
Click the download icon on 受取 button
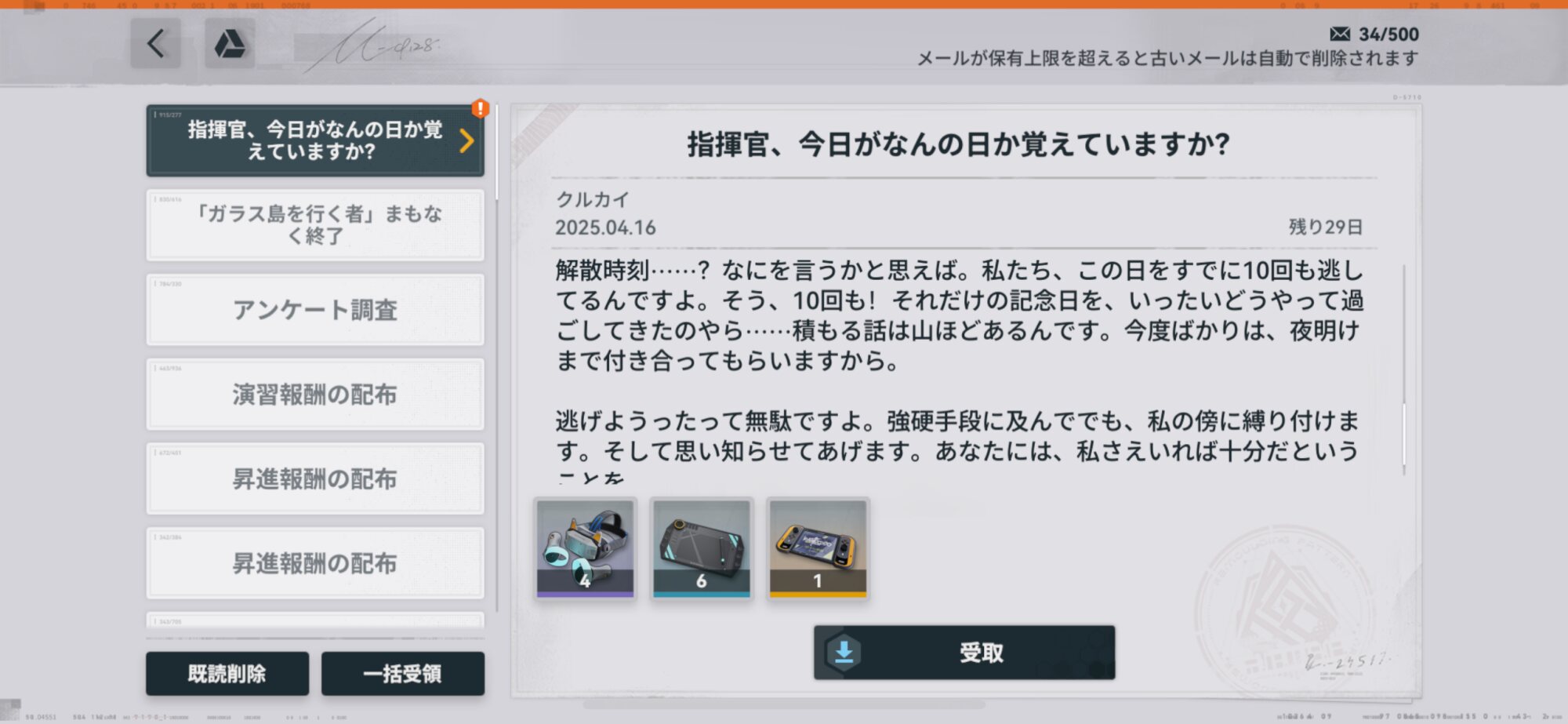[844, 653]
